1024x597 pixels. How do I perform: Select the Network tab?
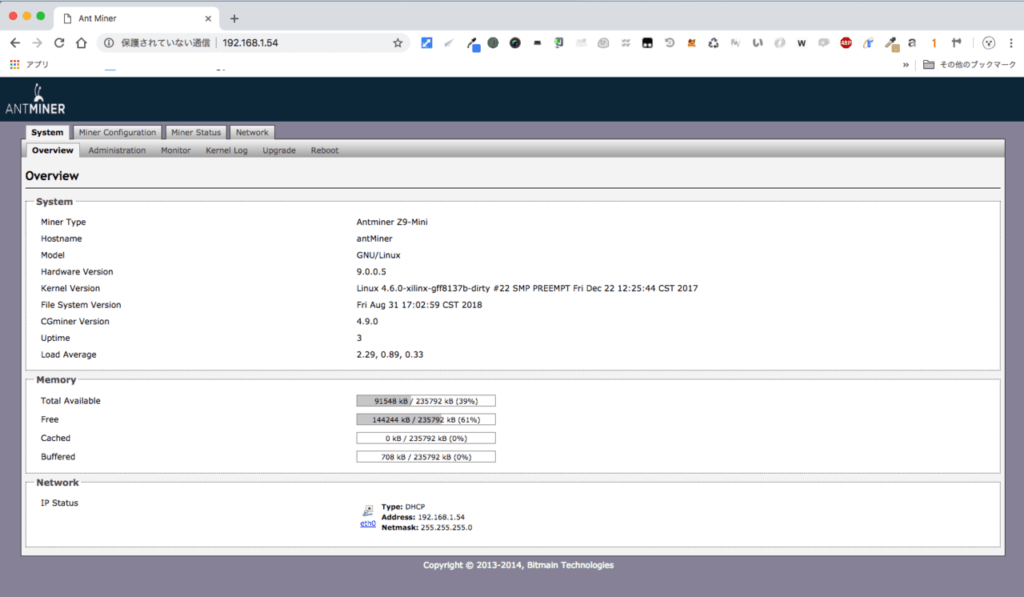click(x=252, y=132)
